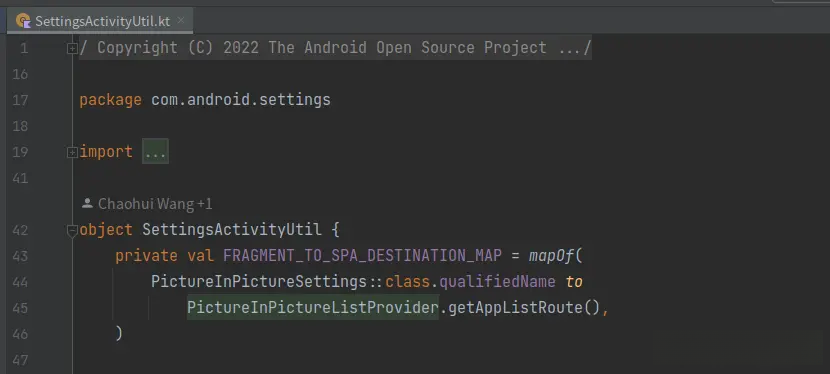Viewport: 830px width, 374px height.
Task: Click the val keyword on line 43
Action: coord(200,256)
